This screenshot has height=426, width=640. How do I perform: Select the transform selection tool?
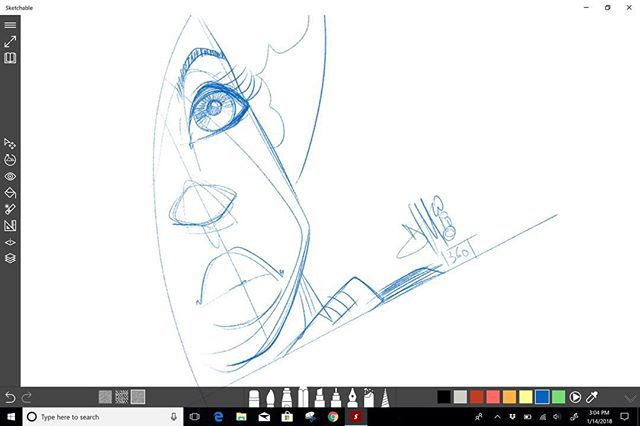click(x=10, y=143)
